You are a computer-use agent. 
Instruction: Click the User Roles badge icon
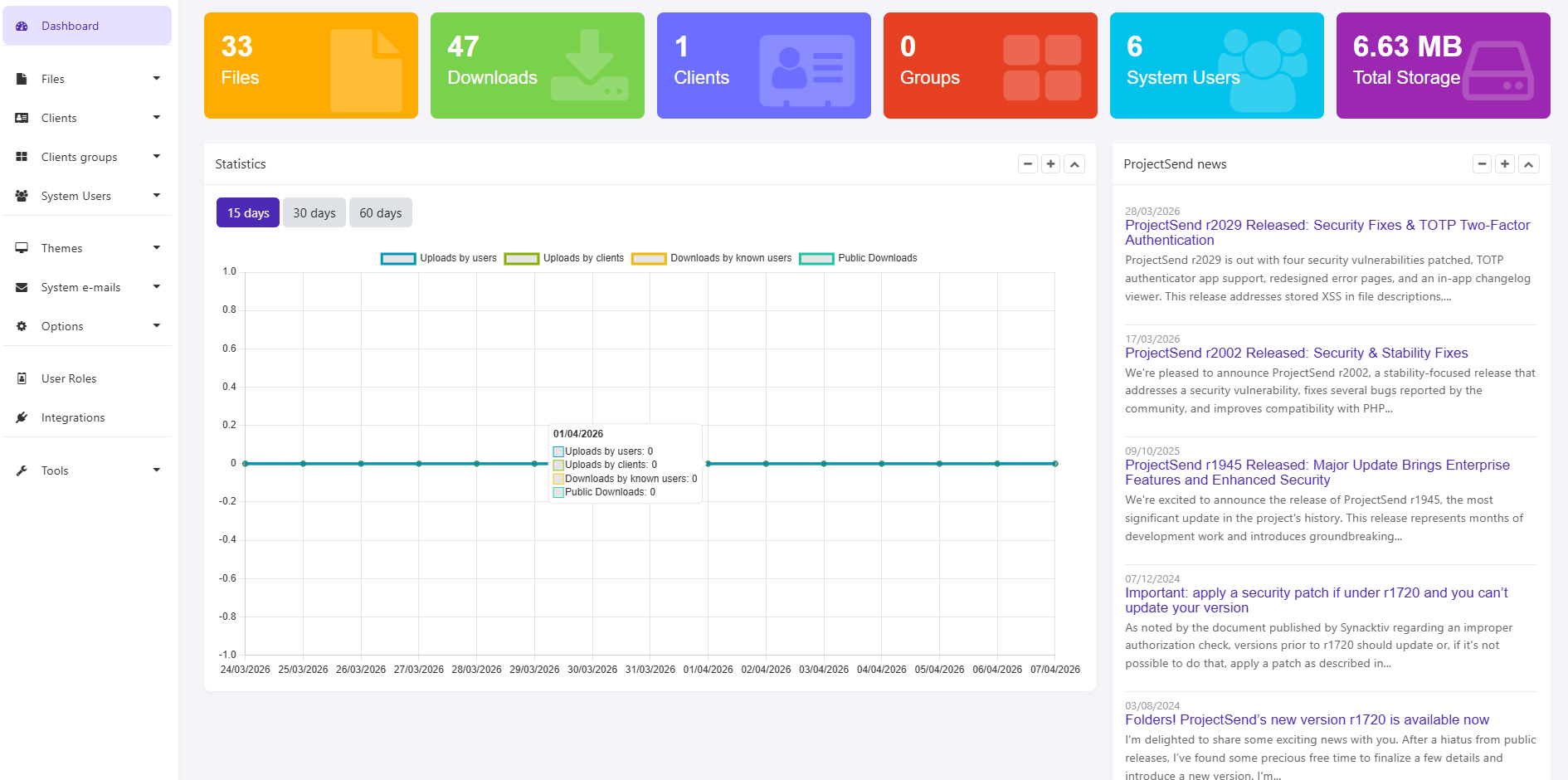22,378
